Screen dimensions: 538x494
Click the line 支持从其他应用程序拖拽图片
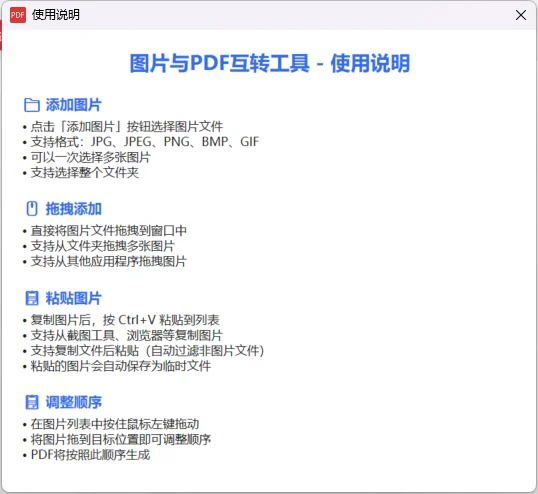[x=108, y=261]
